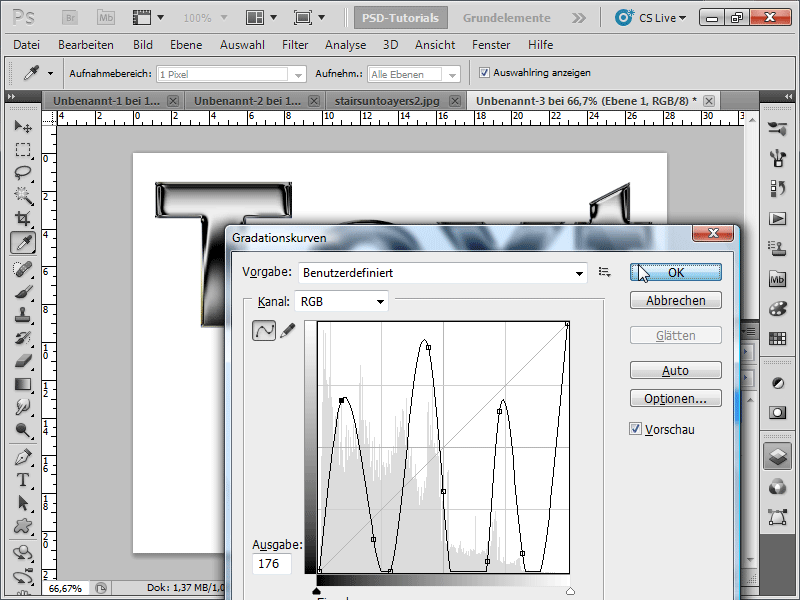This screenshot has width=800, height=600.
Task: Select the Smudge tool
Action: click(23, 407)
